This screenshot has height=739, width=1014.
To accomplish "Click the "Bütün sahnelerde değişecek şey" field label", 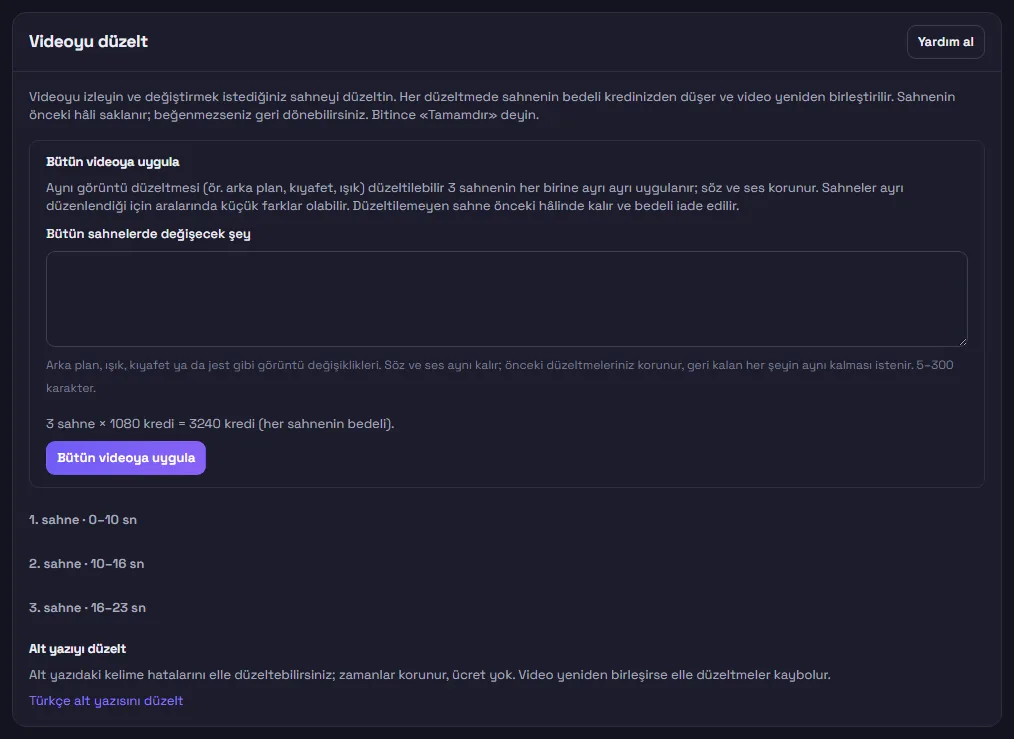I will point(148,233).
